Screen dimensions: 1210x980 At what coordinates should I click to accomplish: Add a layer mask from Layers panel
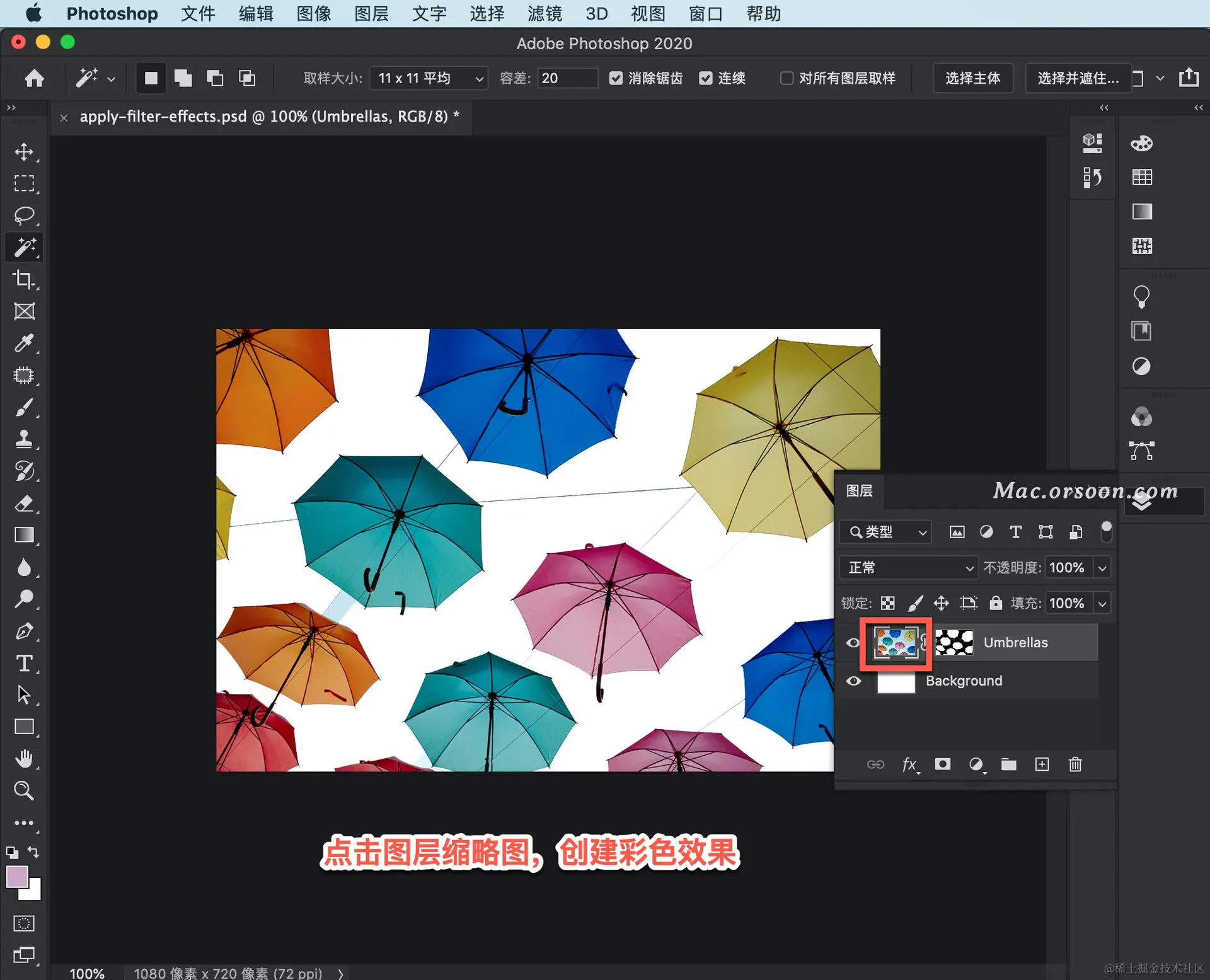point(942,764)
